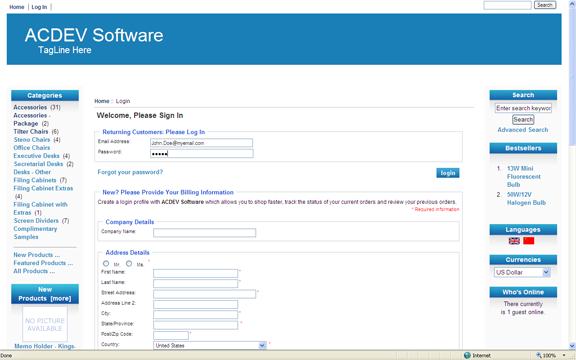576x360 pixels.
Task: Open the Filing Cabinets category
Action: (35, 180)
